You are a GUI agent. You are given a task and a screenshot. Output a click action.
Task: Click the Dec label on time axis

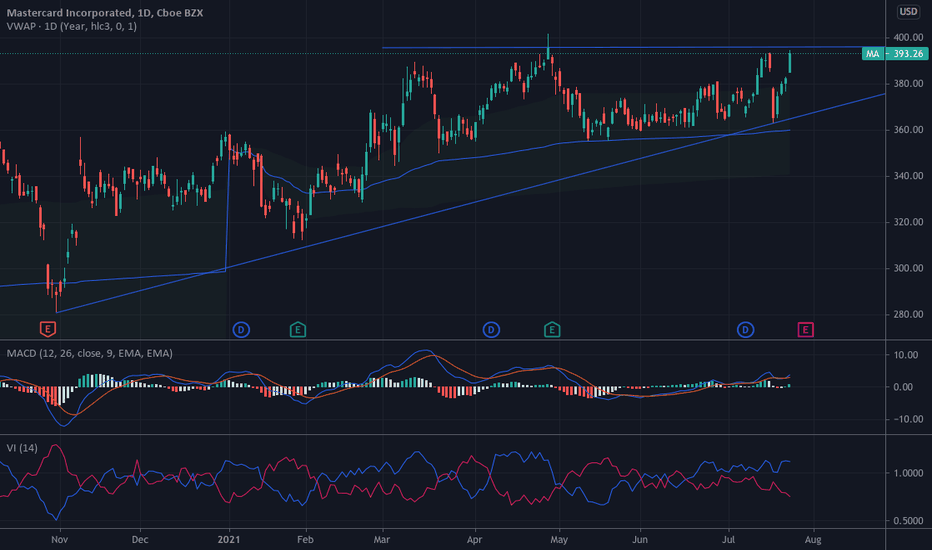(x=140, y=540)
